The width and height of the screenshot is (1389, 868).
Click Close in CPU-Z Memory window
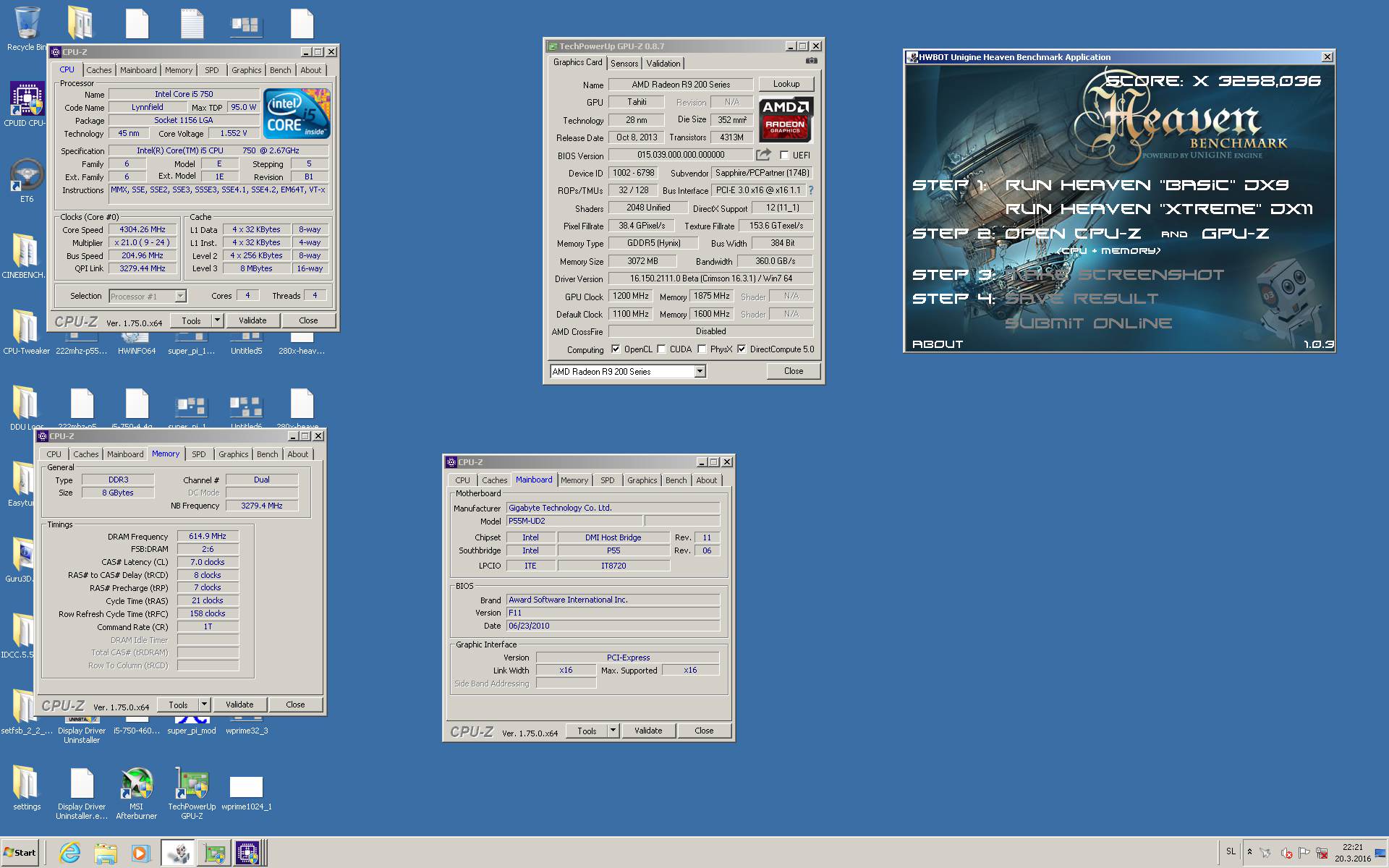pyautogui.click(x=295, y=705)
